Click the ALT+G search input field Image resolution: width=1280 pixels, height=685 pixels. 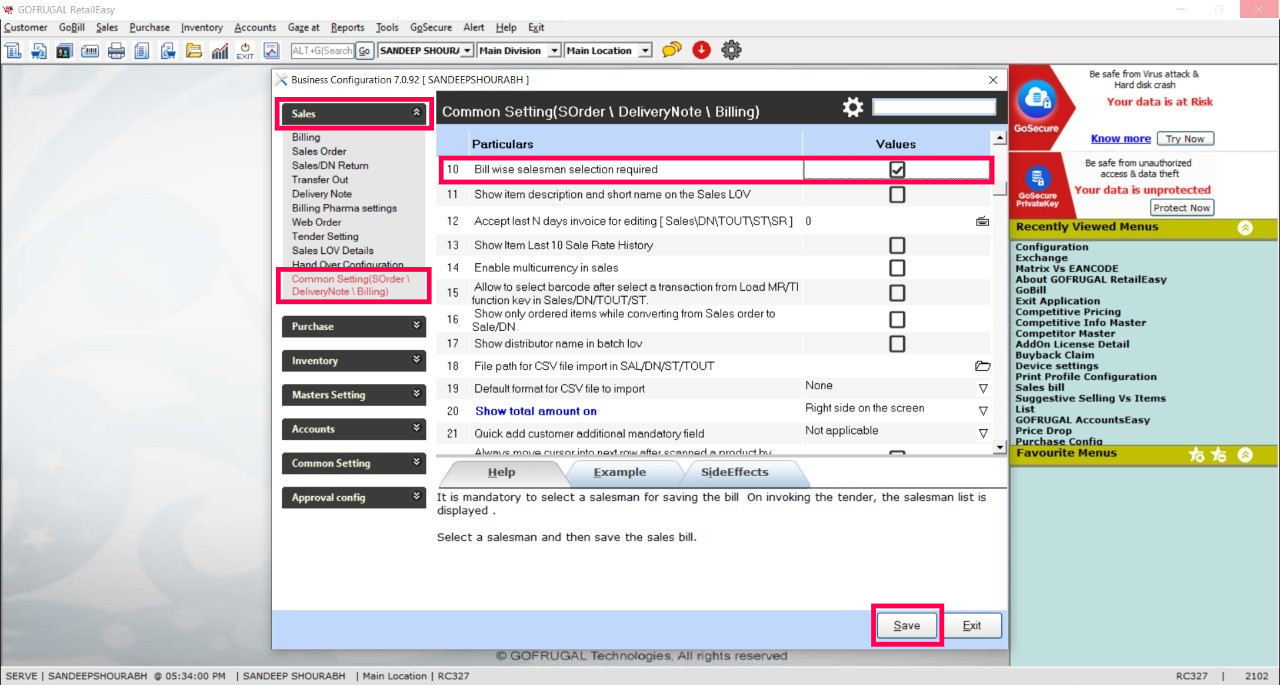point(321,51)
